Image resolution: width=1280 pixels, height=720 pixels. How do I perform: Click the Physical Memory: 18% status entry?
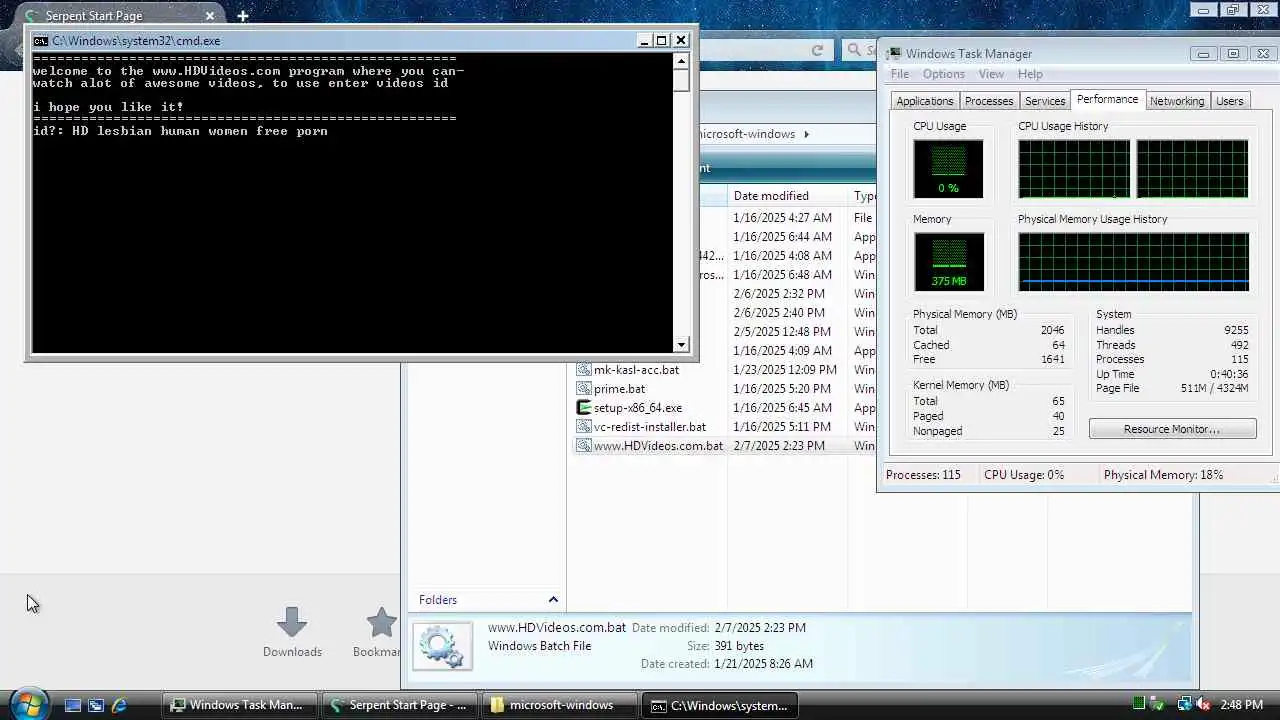1163,475
